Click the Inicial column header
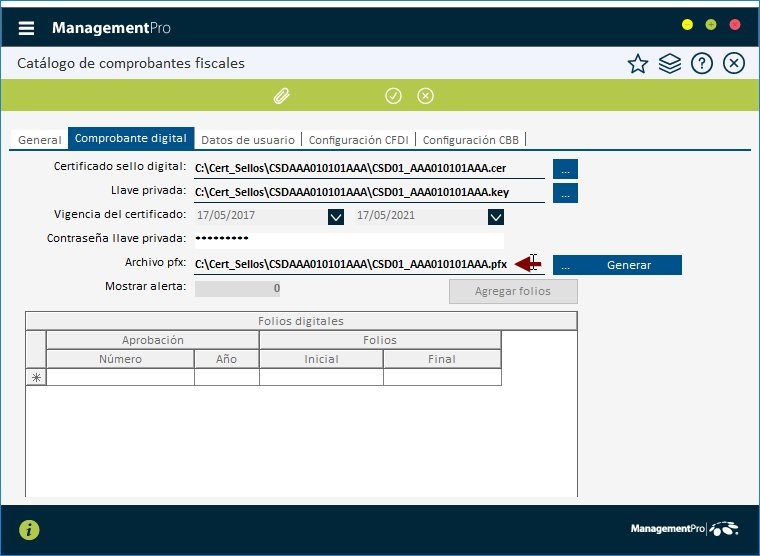Screen dimensions: 760x556 click(321, 359)
